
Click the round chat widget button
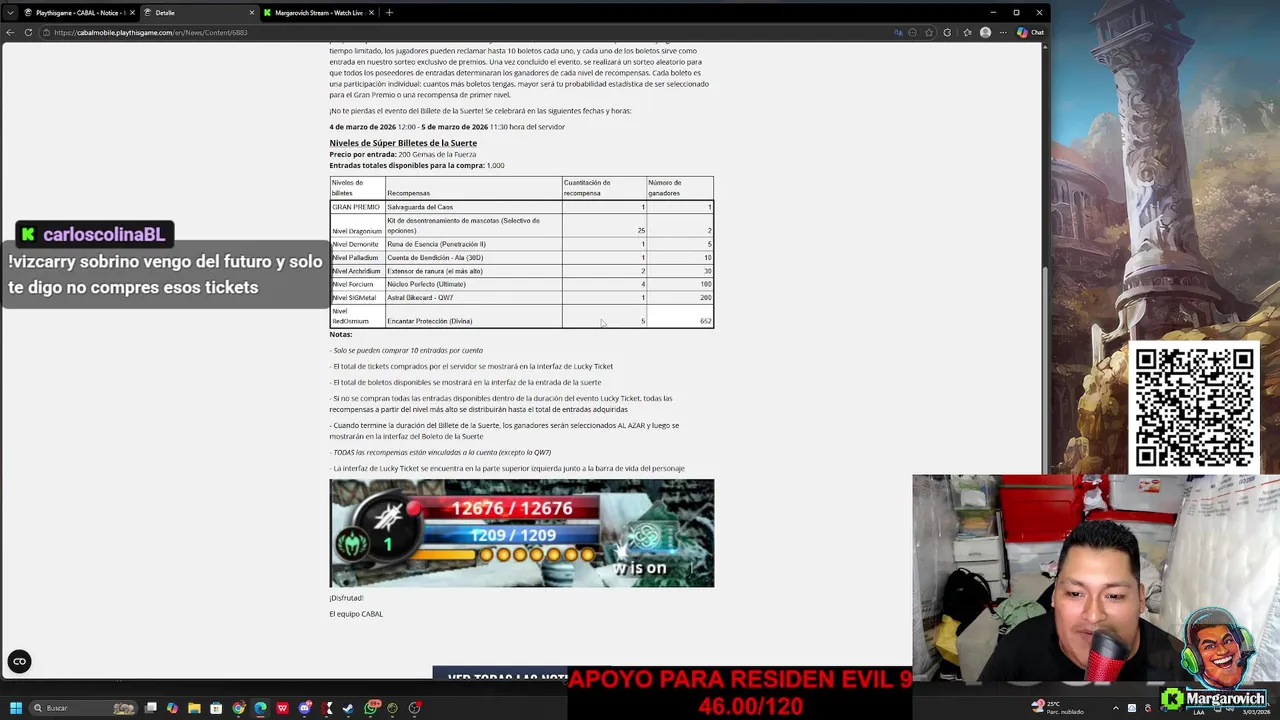point(19,661)
